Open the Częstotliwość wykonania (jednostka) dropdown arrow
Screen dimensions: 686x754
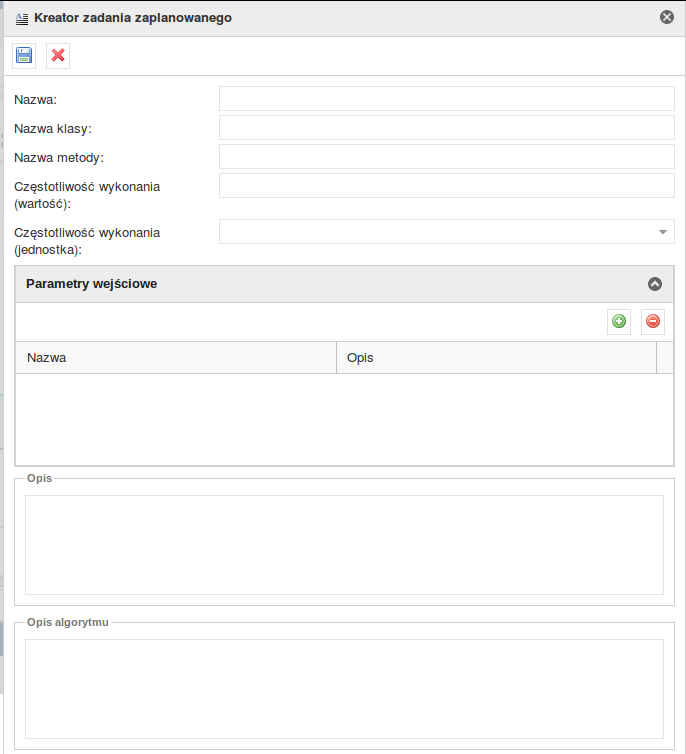coord(663,232)
